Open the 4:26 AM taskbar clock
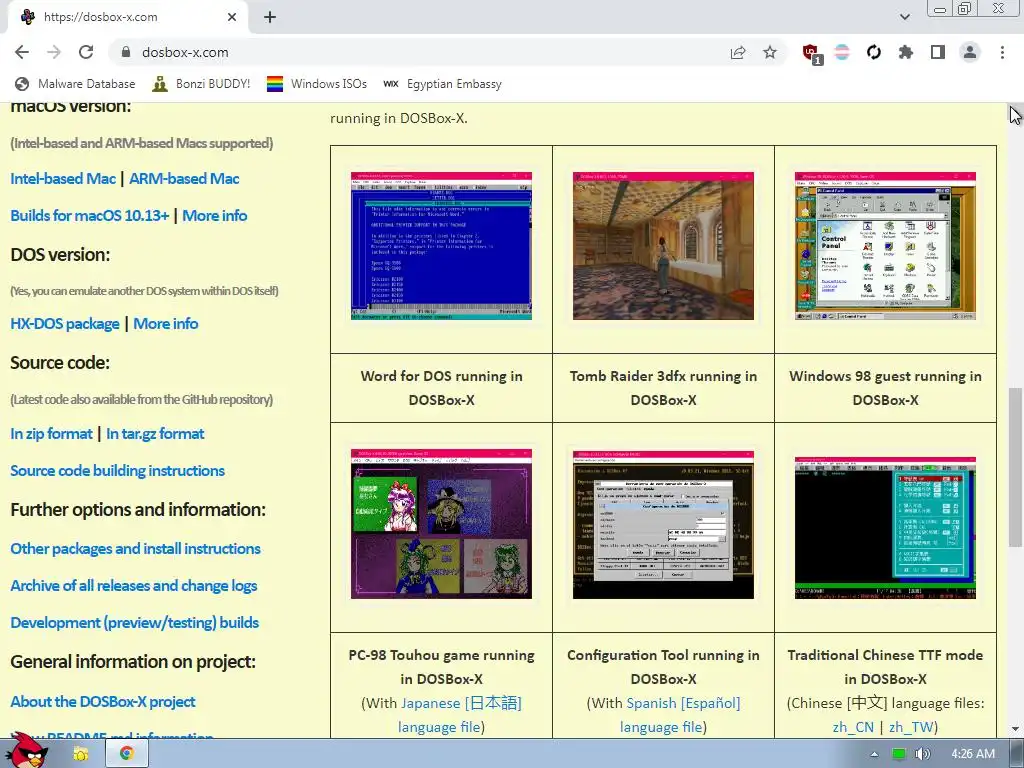 (973, 754)
